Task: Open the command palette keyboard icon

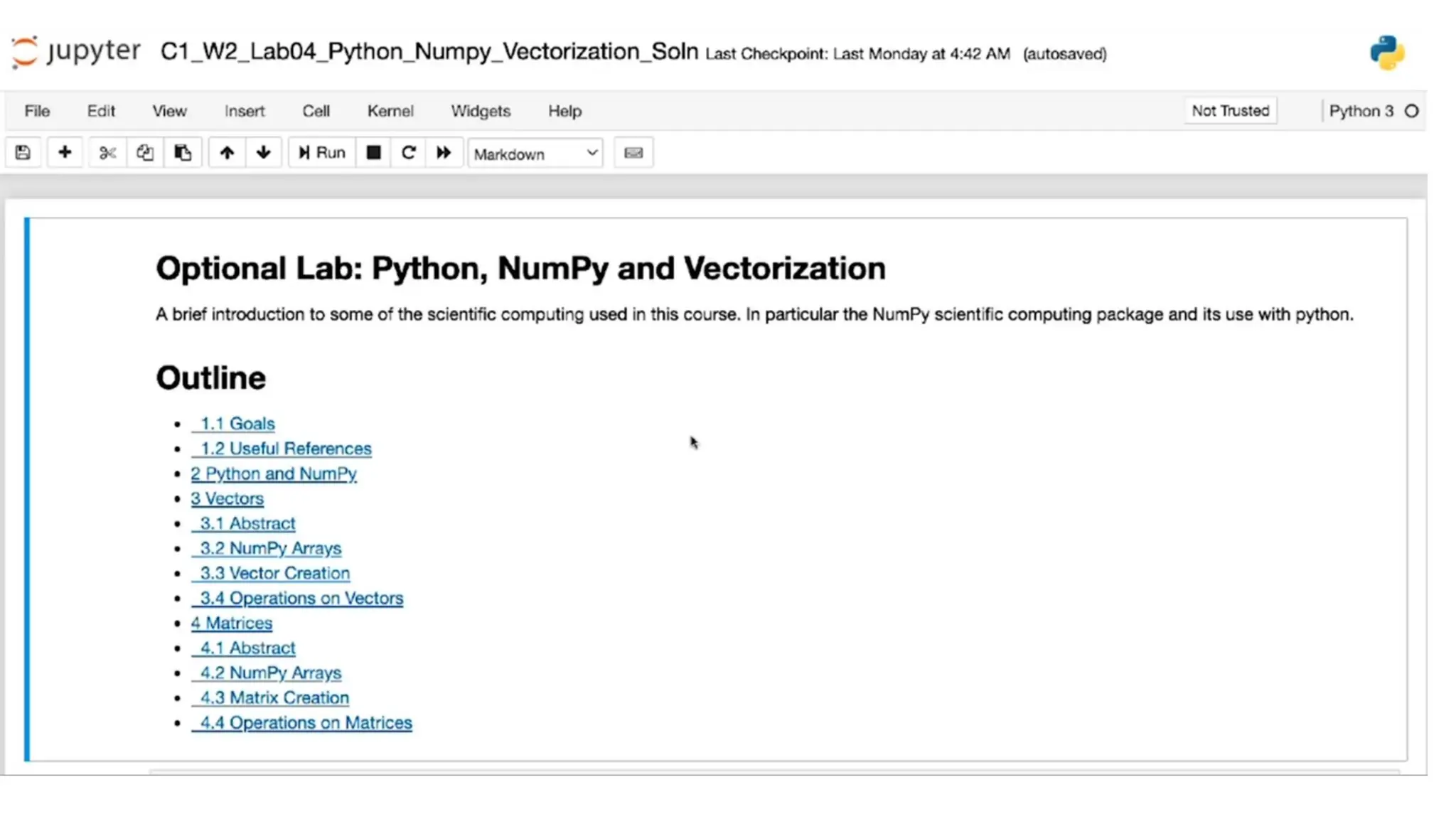Action: click(633, 153)
